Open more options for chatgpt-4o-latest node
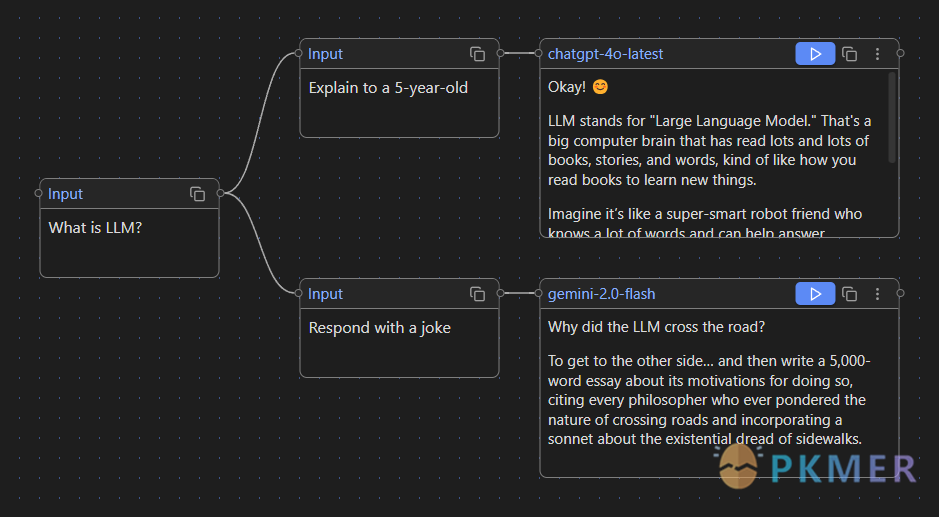The height and width of the screenshot is (517, 939). click(x=878, y=54)
